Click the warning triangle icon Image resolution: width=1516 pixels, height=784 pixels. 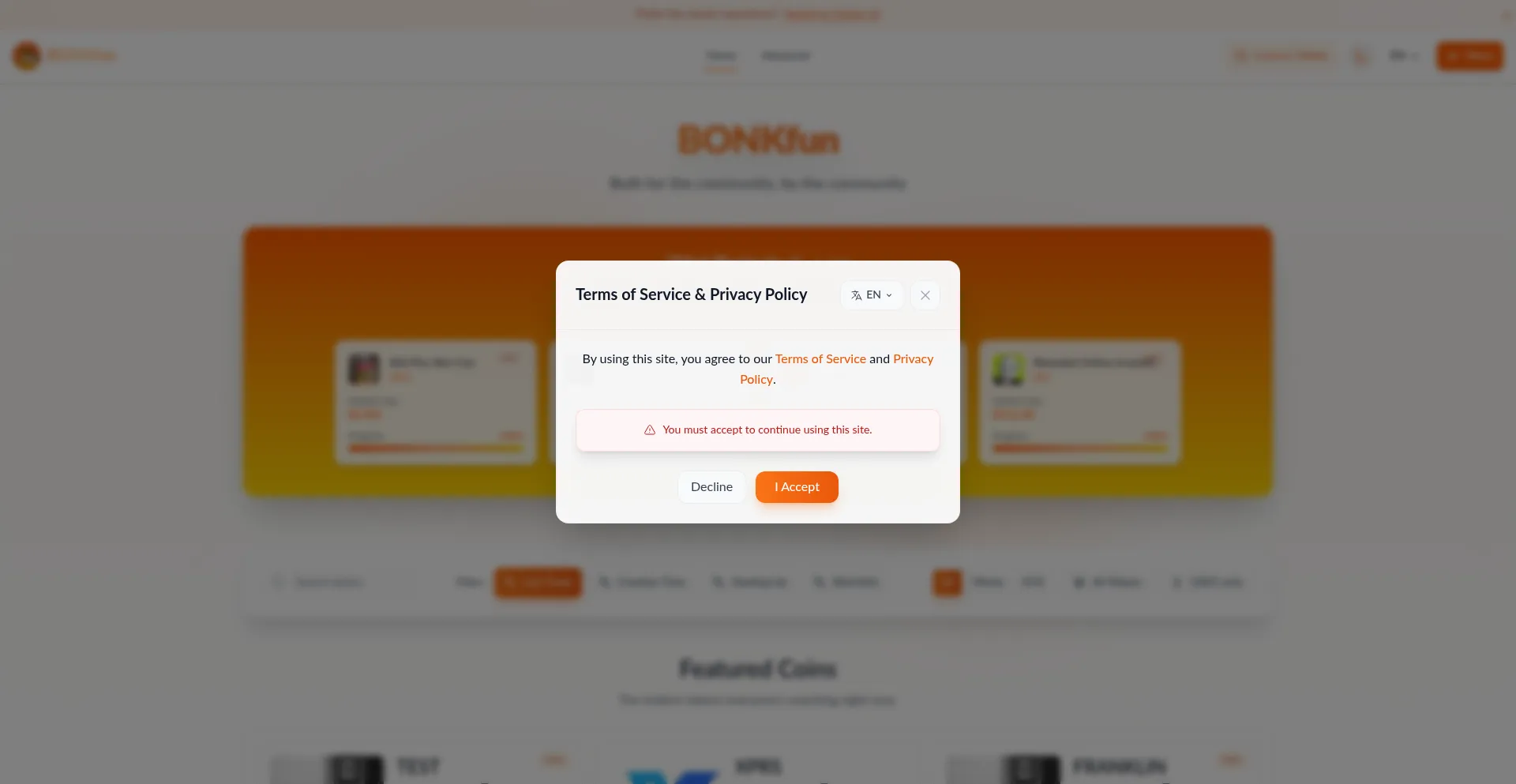point(650,430)
